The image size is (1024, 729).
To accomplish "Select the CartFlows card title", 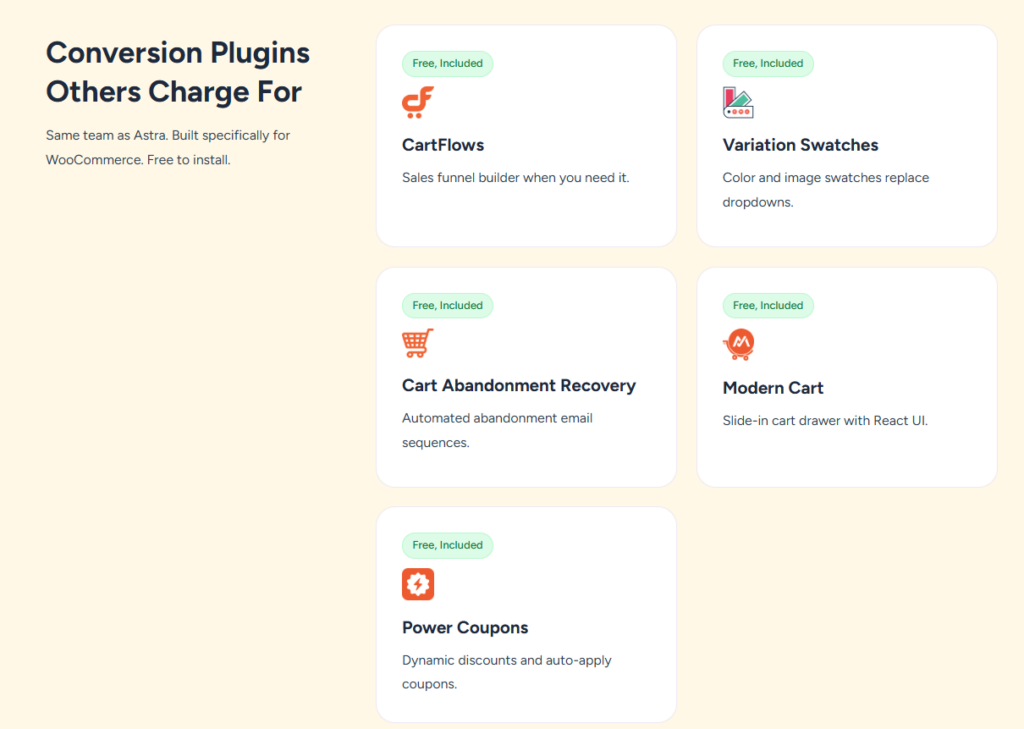I will click(x=443, y=145).
